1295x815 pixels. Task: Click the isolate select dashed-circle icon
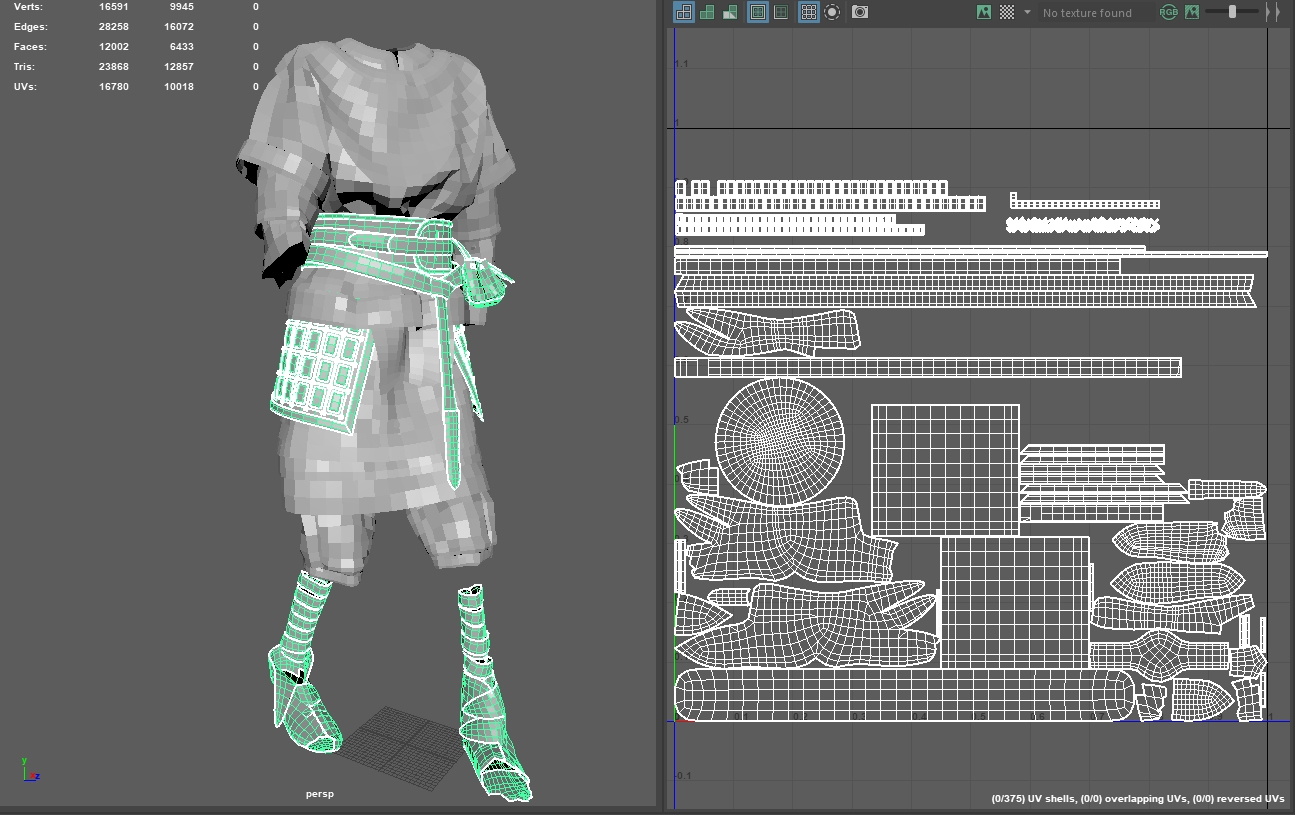[832, 12]
